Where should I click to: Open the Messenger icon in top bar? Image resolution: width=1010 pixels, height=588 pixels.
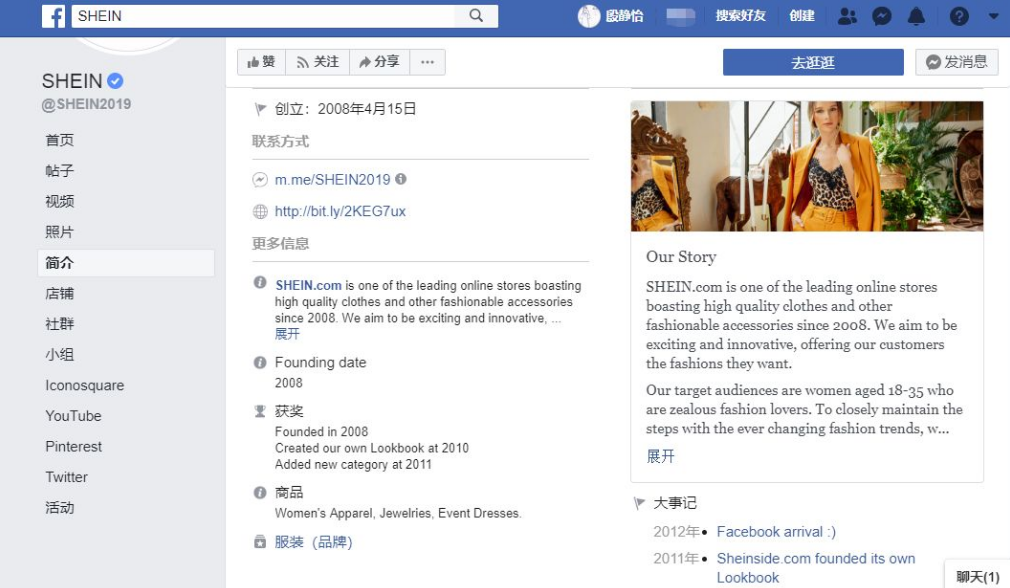point(881,16)
